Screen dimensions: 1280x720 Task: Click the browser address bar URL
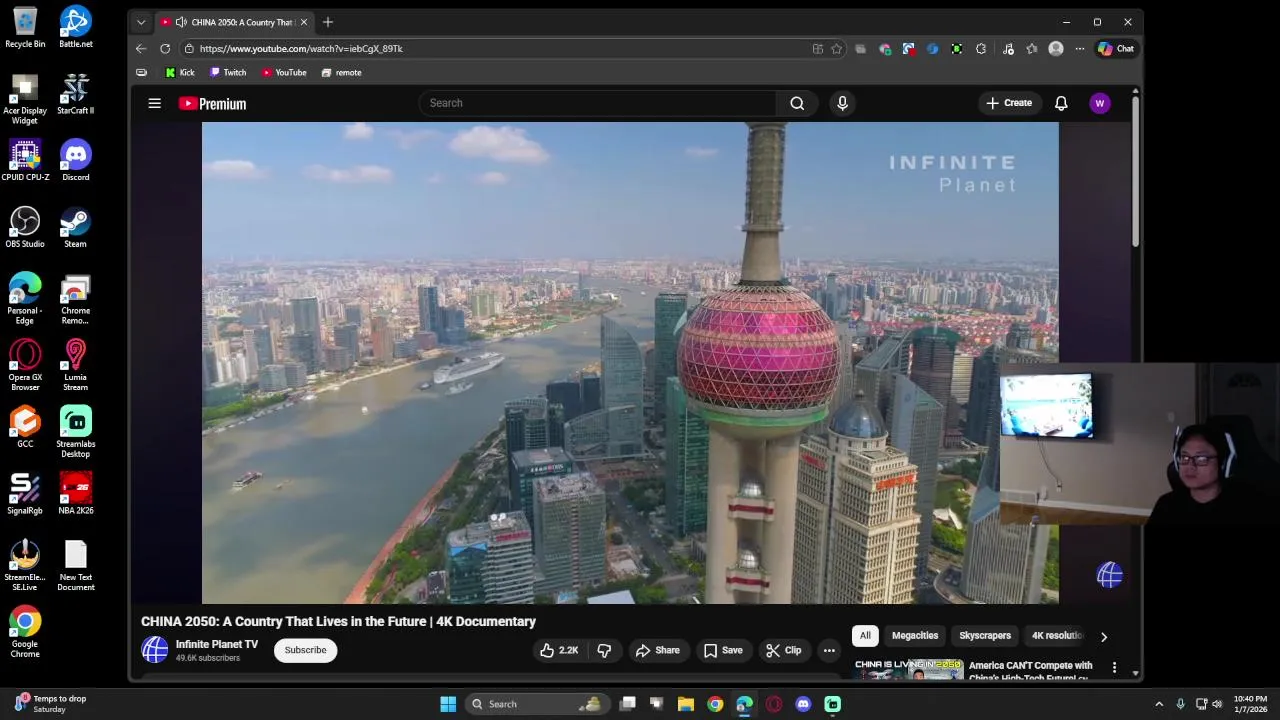tap(300, 48)
